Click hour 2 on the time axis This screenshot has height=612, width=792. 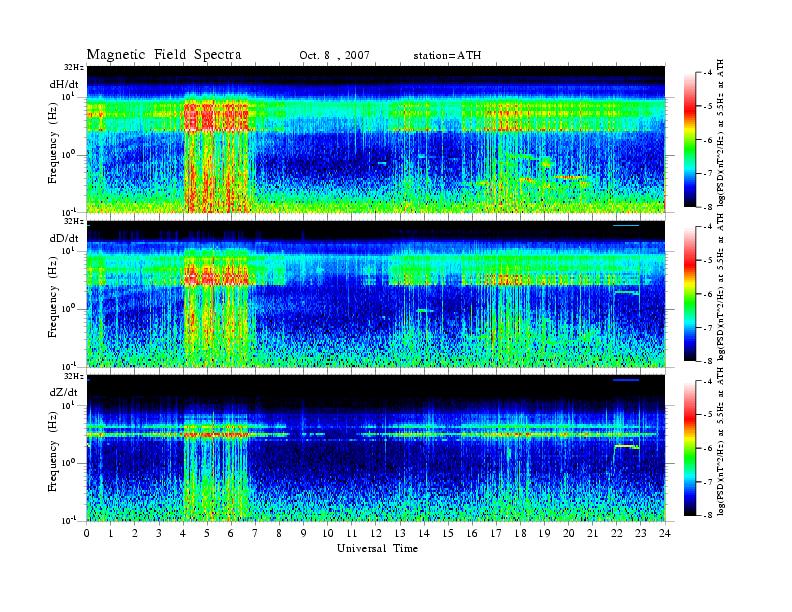click(x=135, y=534)
